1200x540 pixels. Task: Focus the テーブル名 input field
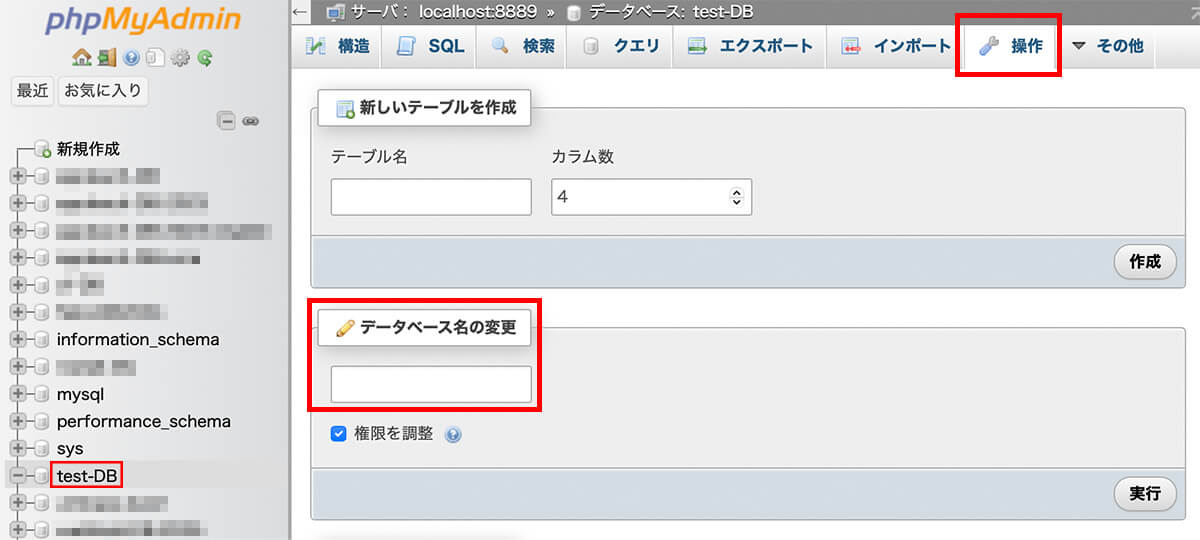coord(431,197)
